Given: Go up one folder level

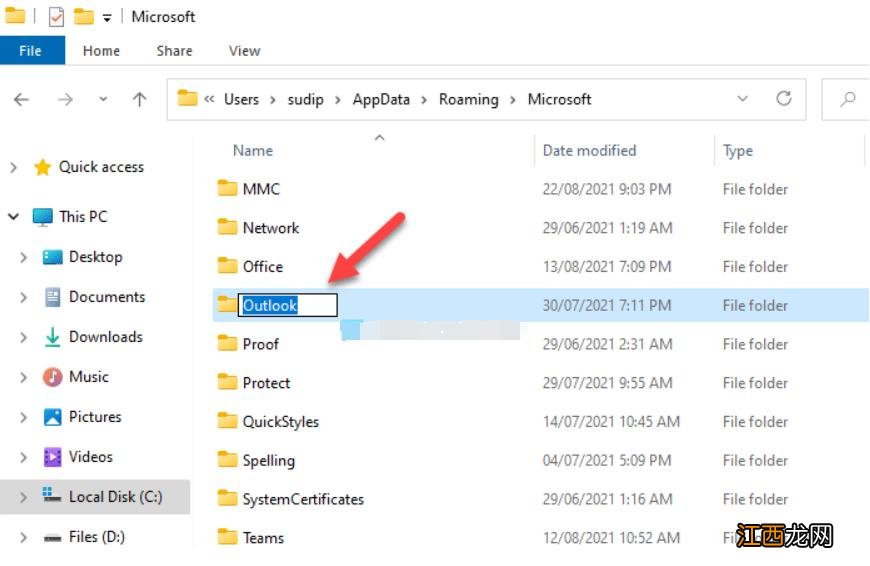Looking at the screenshot, I should point(139,99).
